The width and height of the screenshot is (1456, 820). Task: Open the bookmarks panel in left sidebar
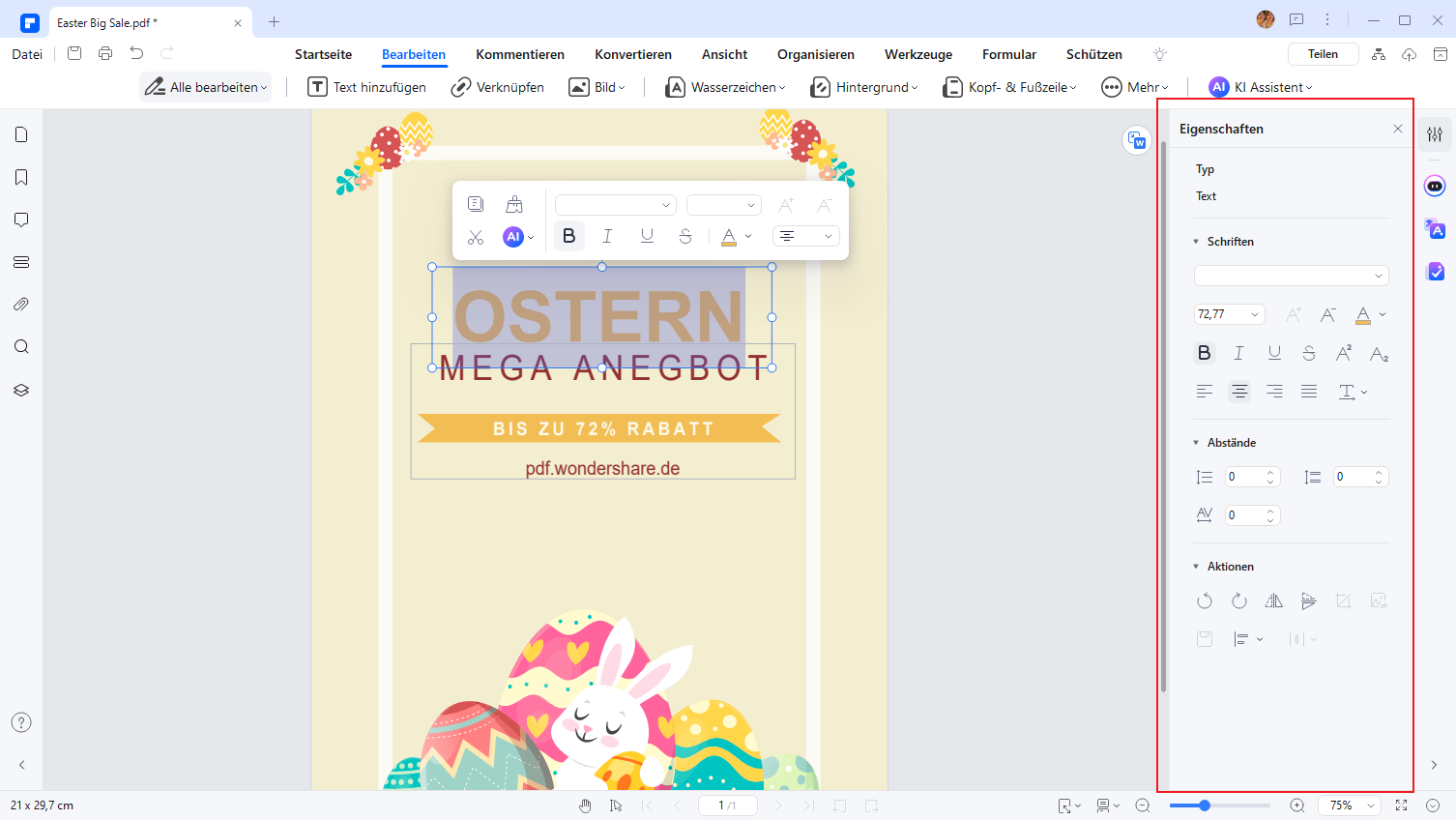pos(21,177)
